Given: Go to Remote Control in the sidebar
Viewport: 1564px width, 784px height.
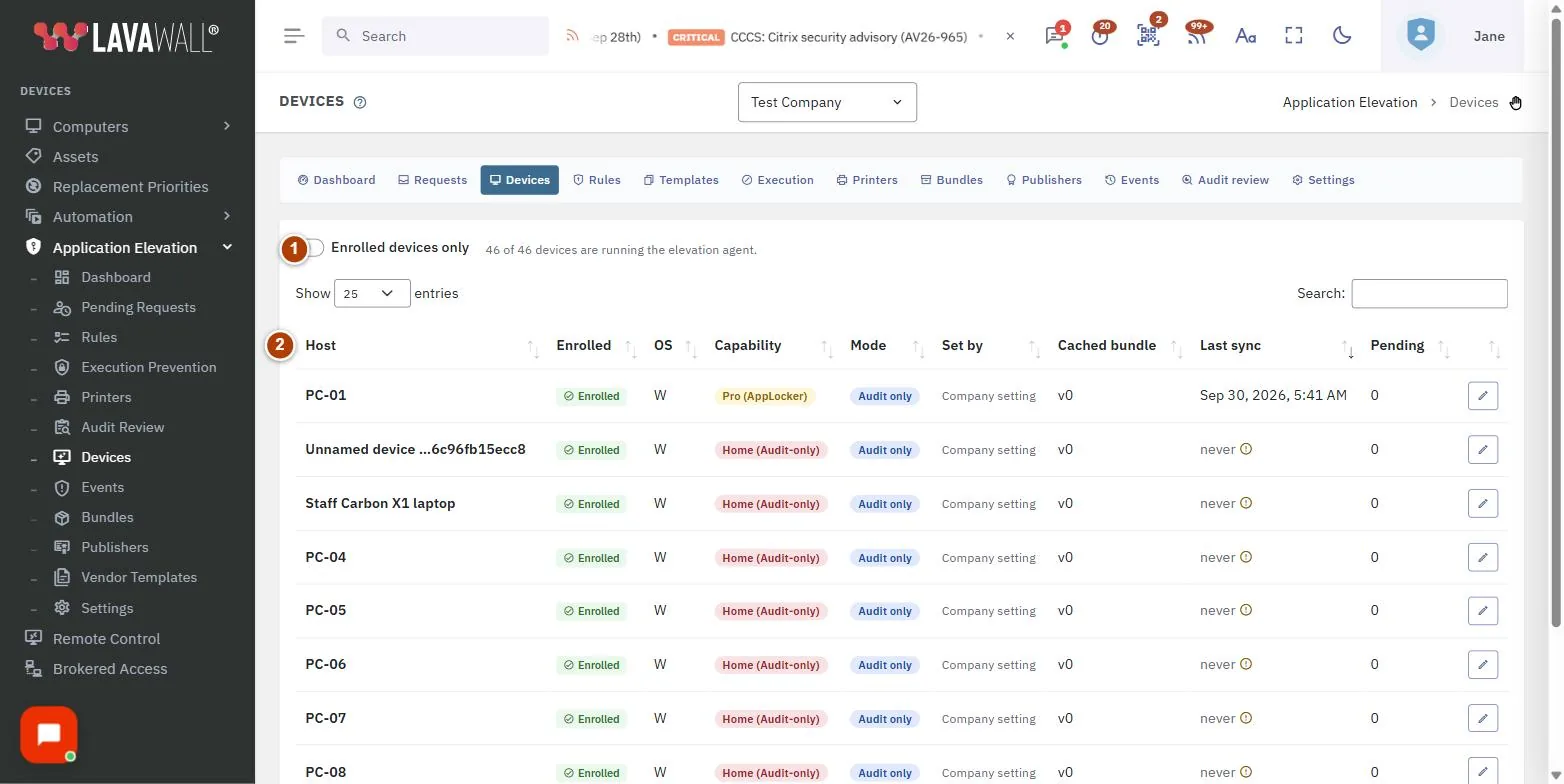Looking at the screenshot, I should point(106,639).
